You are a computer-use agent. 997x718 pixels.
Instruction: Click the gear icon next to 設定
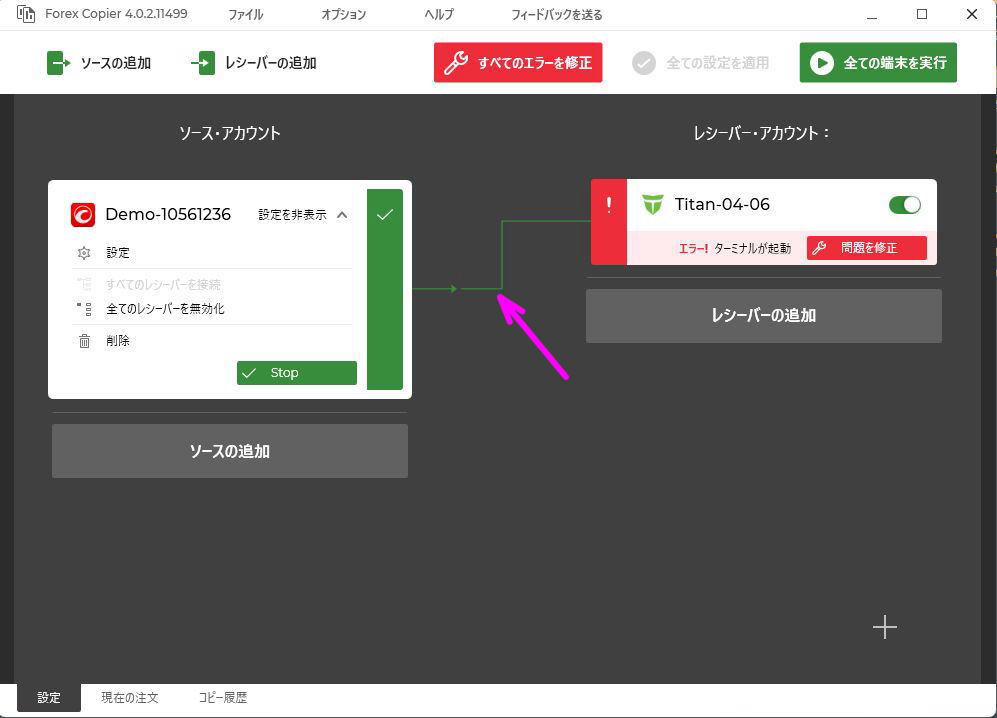(84, 253)
